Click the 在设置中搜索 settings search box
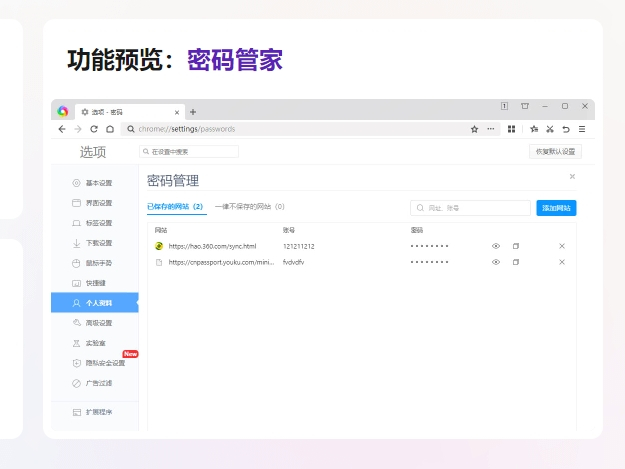625x469 pixels. coord(189,151)
